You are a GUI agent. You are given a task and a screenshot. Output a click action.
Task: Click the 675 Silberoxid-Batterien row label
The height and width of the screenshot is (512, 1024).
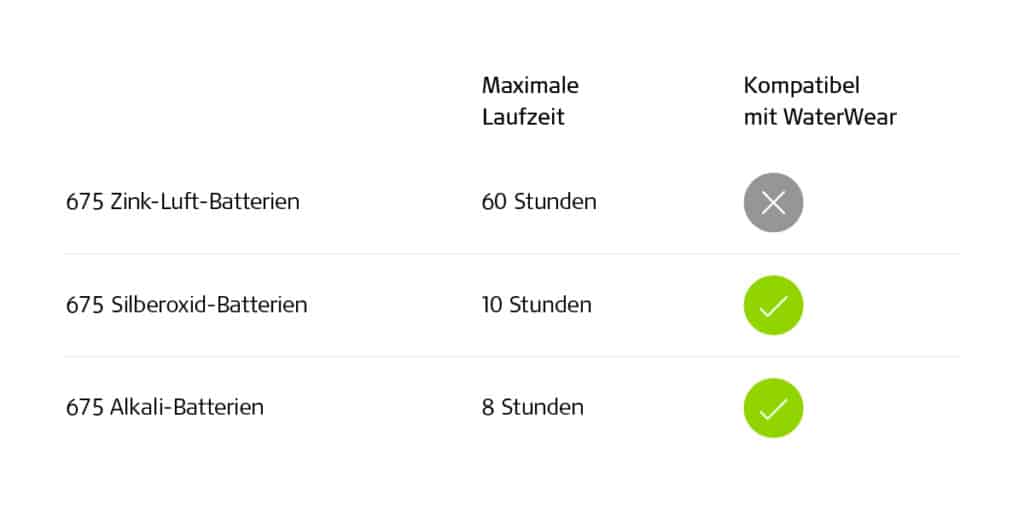pos(187,305)
